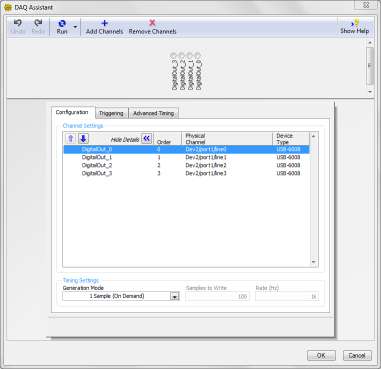This screenshot has width=381, height=369.
Task: Move selected channel down with the down arrow
Action: click(x=83, y=139)
